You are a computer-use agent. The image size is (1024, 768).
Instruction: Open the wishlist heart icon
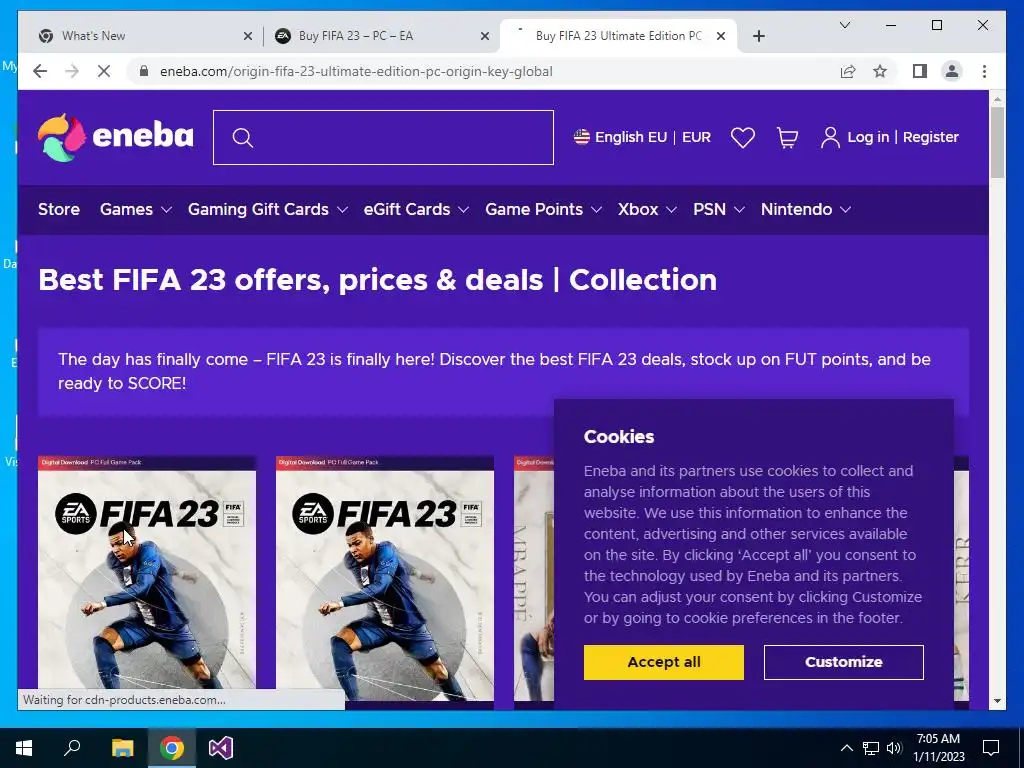743,138
